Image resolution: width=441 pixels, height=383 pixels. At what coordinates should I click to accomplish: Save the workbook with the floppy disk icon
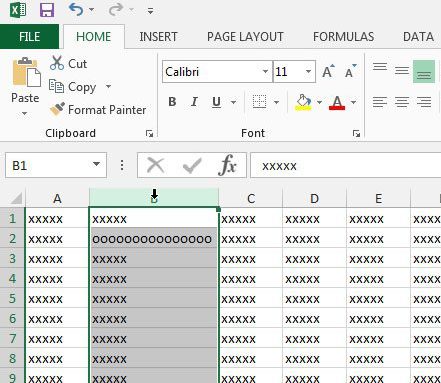47,10
